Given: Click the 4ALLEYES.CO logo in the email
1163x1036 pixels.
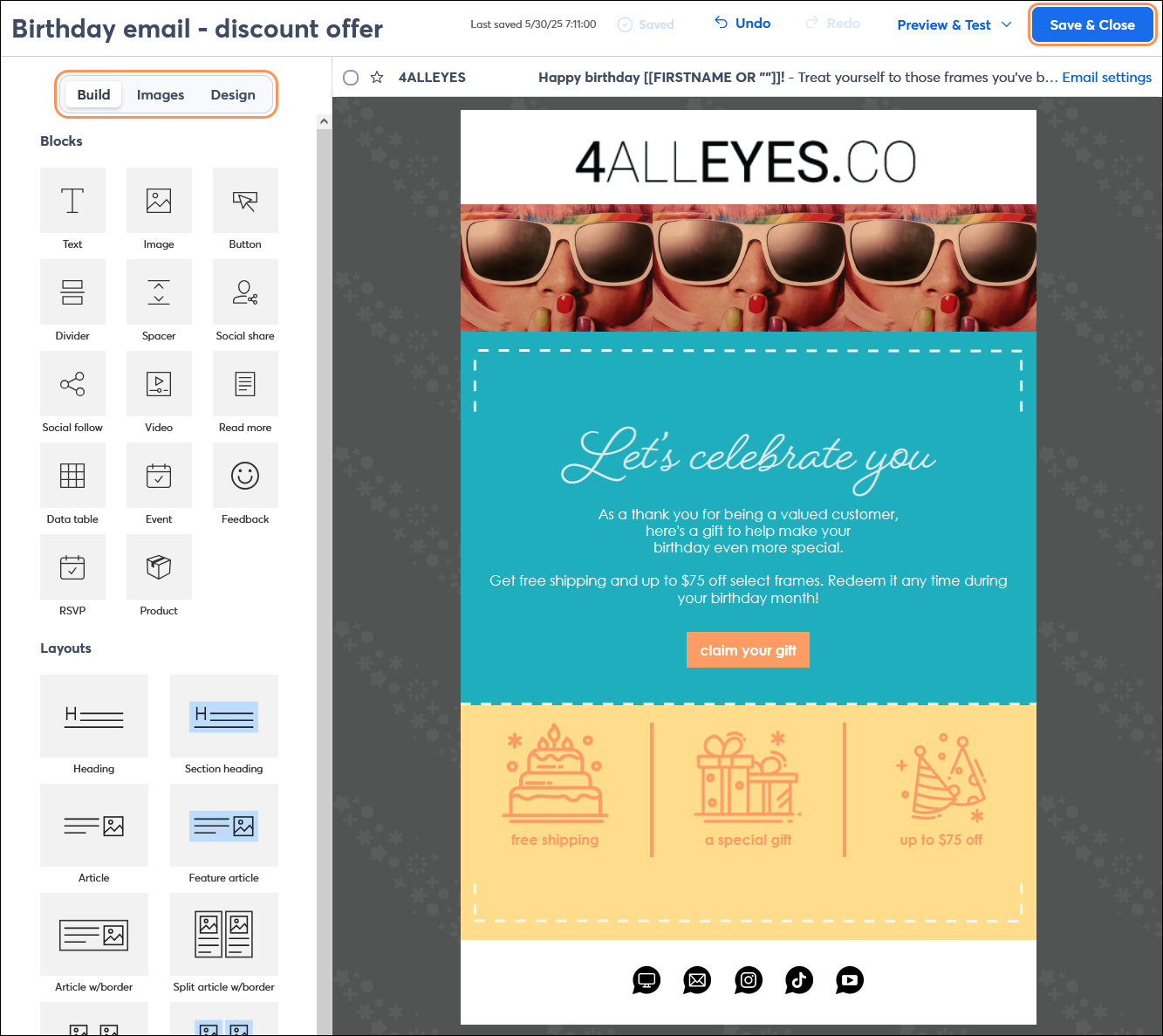Looking at the screenshot, I should tap(746, 162).
